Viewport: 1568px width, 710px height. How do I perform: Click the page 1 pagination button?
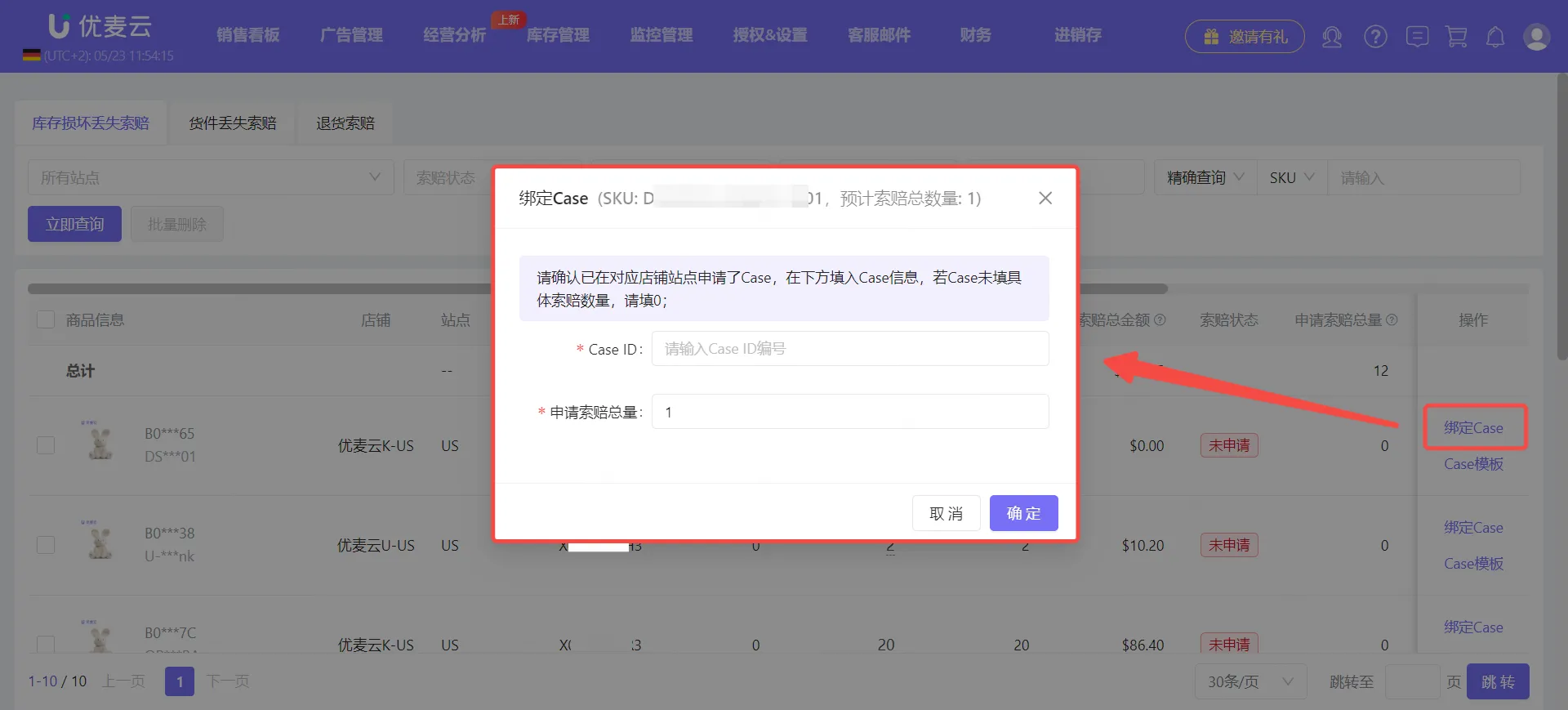point(180,681)
